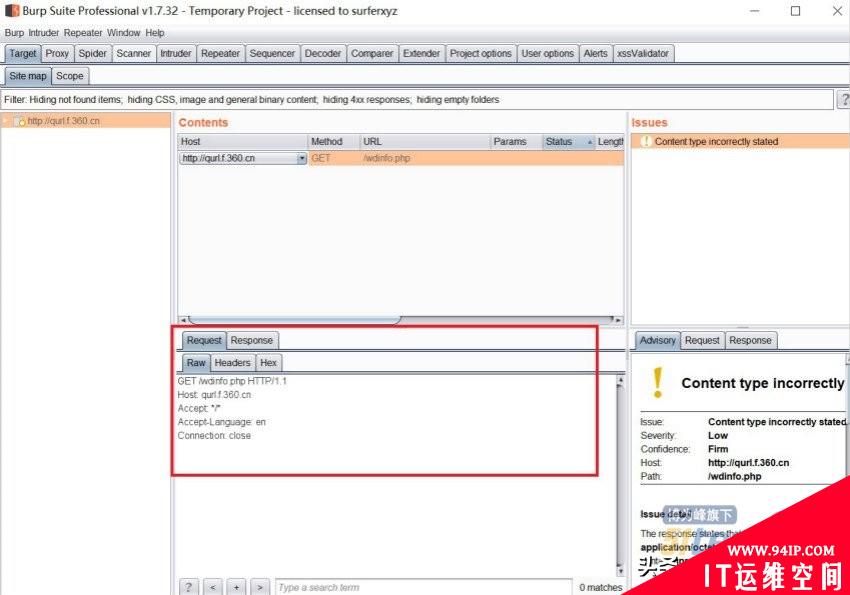Select the Scope sub-tab
The height and width of the screenshot is (595, 850).
70,76
